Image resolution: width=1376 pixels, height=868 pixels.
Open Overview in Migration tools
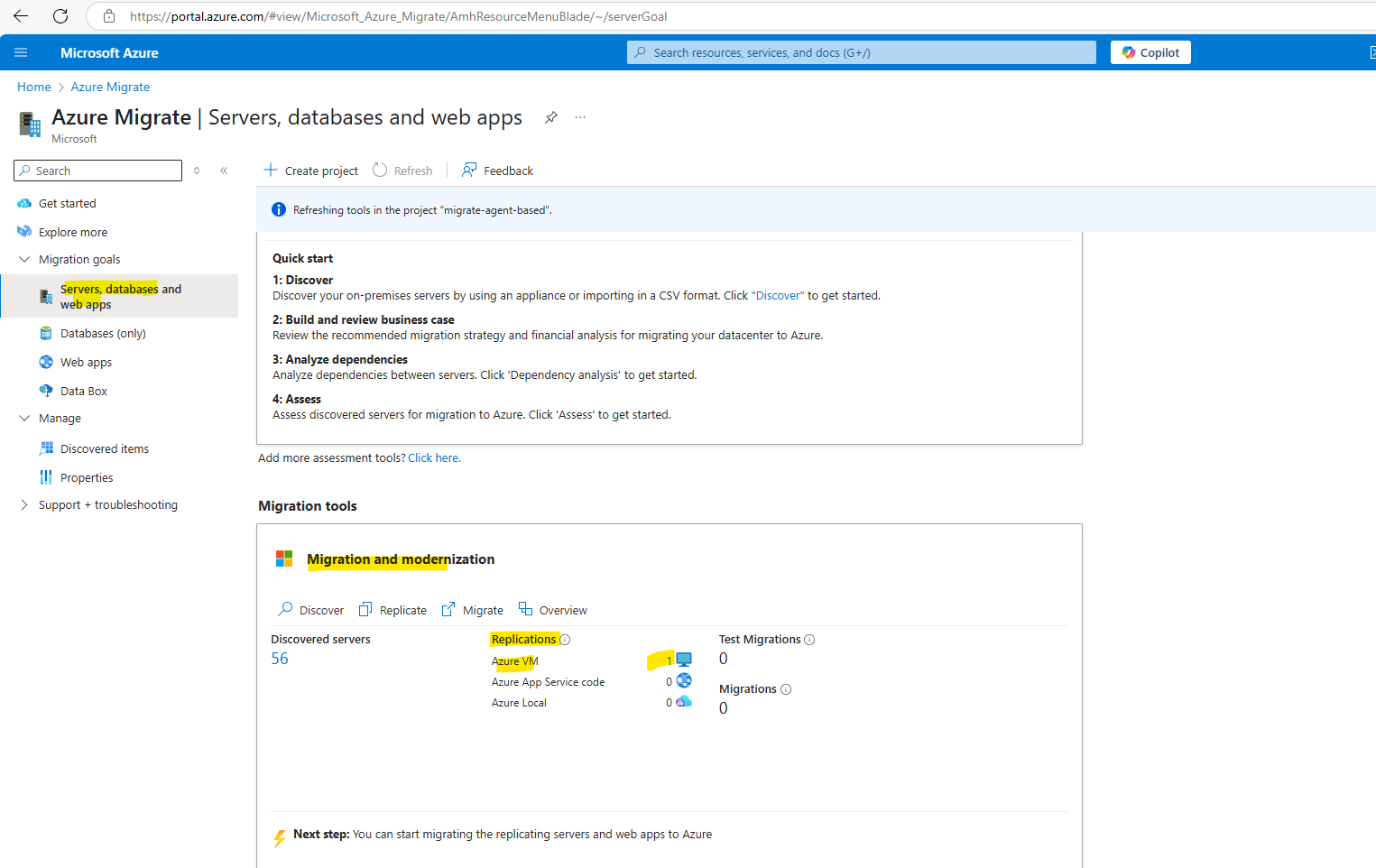click(x=552, y=610)
